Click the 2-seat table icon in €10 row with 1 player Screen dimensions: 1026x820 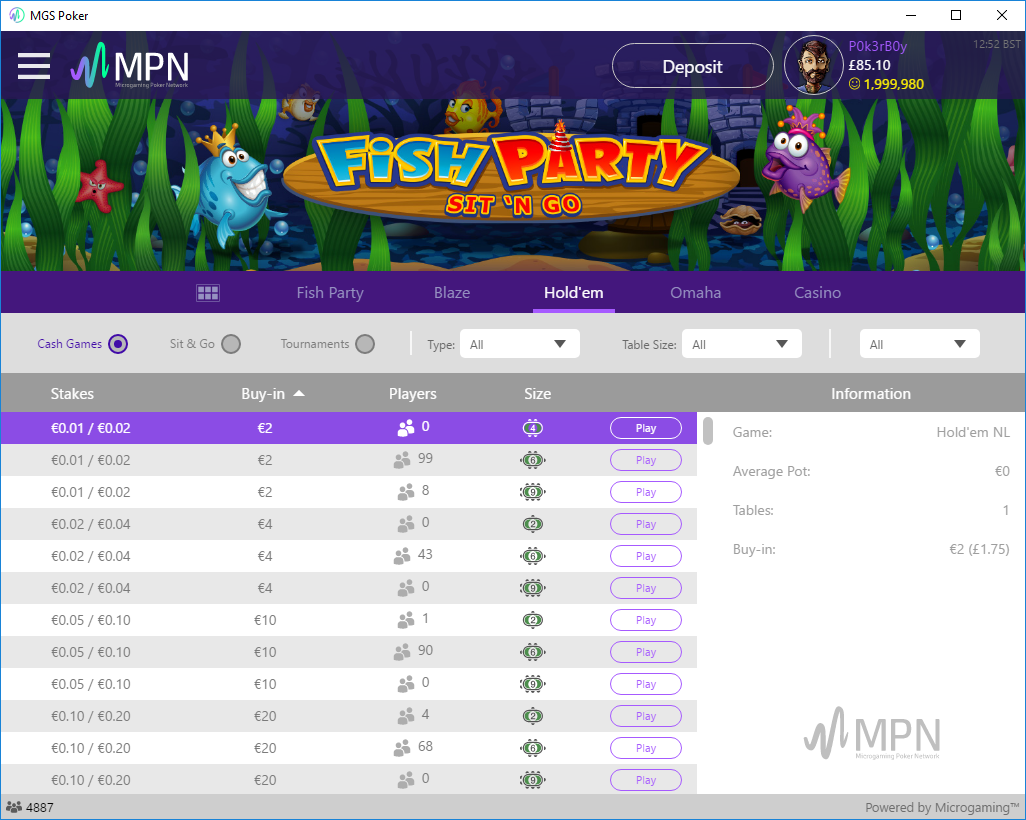point(533,620)
